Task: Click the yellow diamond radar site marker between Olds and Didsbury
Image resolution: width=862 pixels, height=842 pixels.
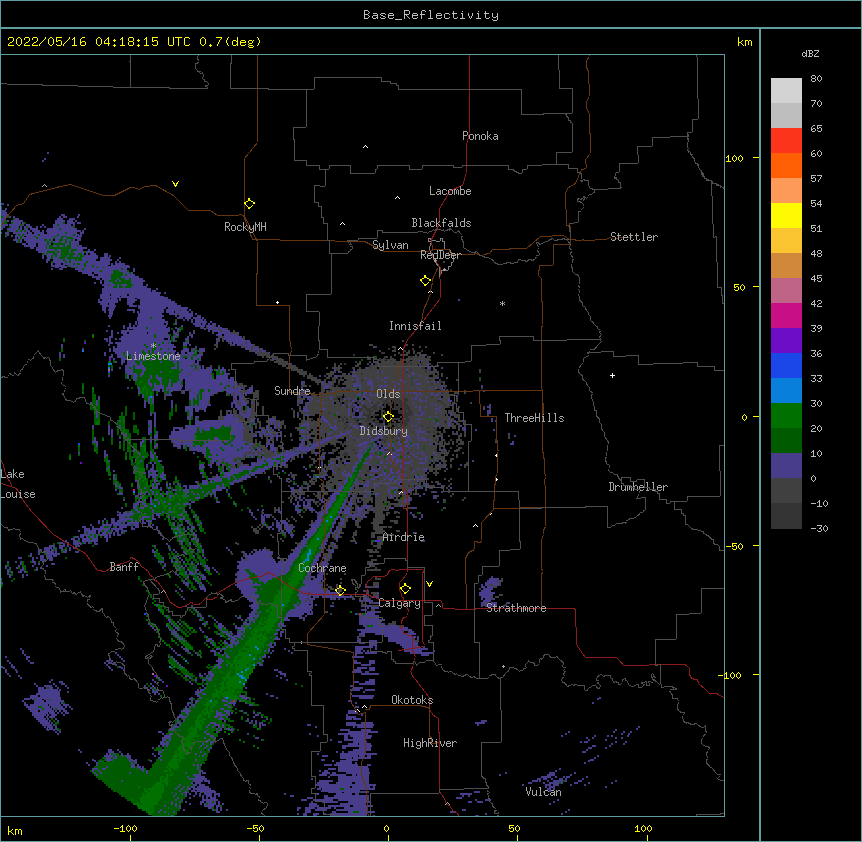Action: click(388, 416)
